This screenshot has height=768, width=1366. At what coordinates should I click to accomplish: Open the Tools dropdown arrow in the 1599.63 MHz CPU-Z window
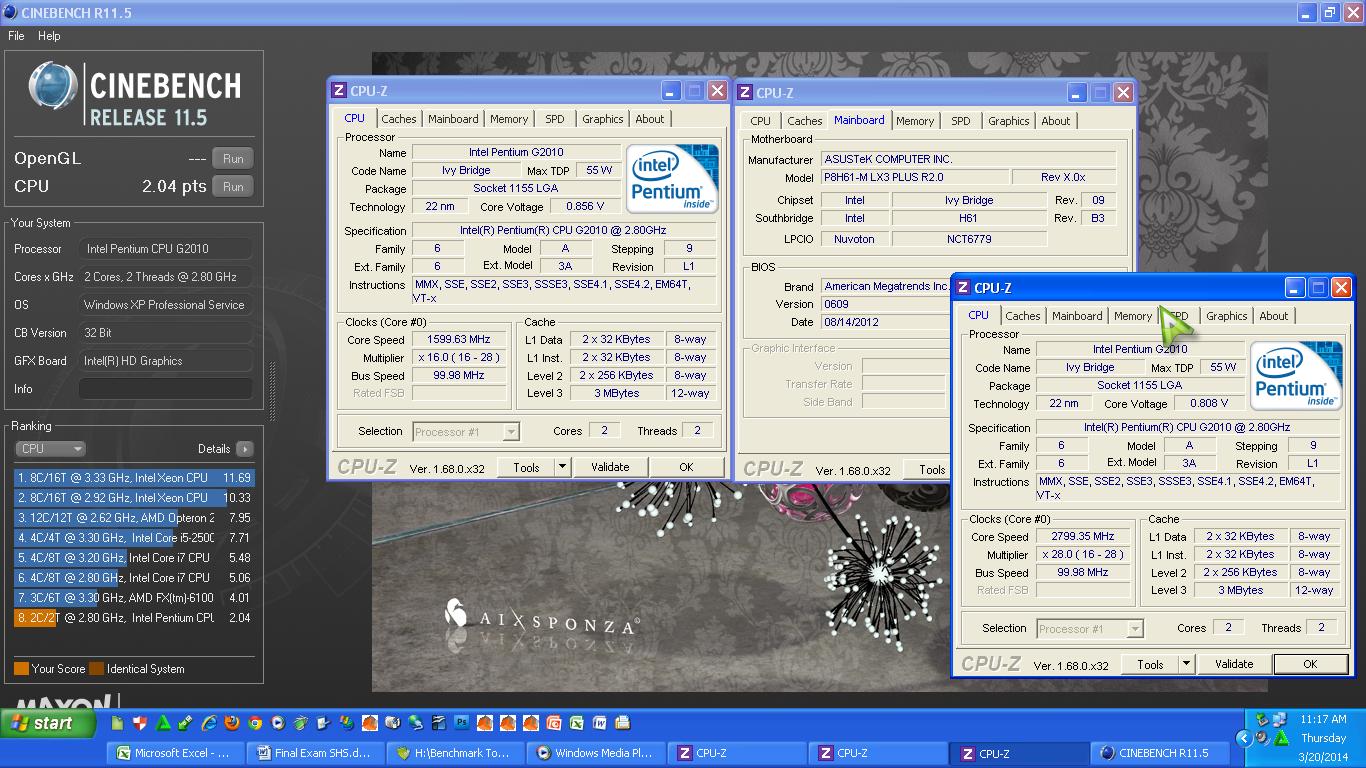562,467
